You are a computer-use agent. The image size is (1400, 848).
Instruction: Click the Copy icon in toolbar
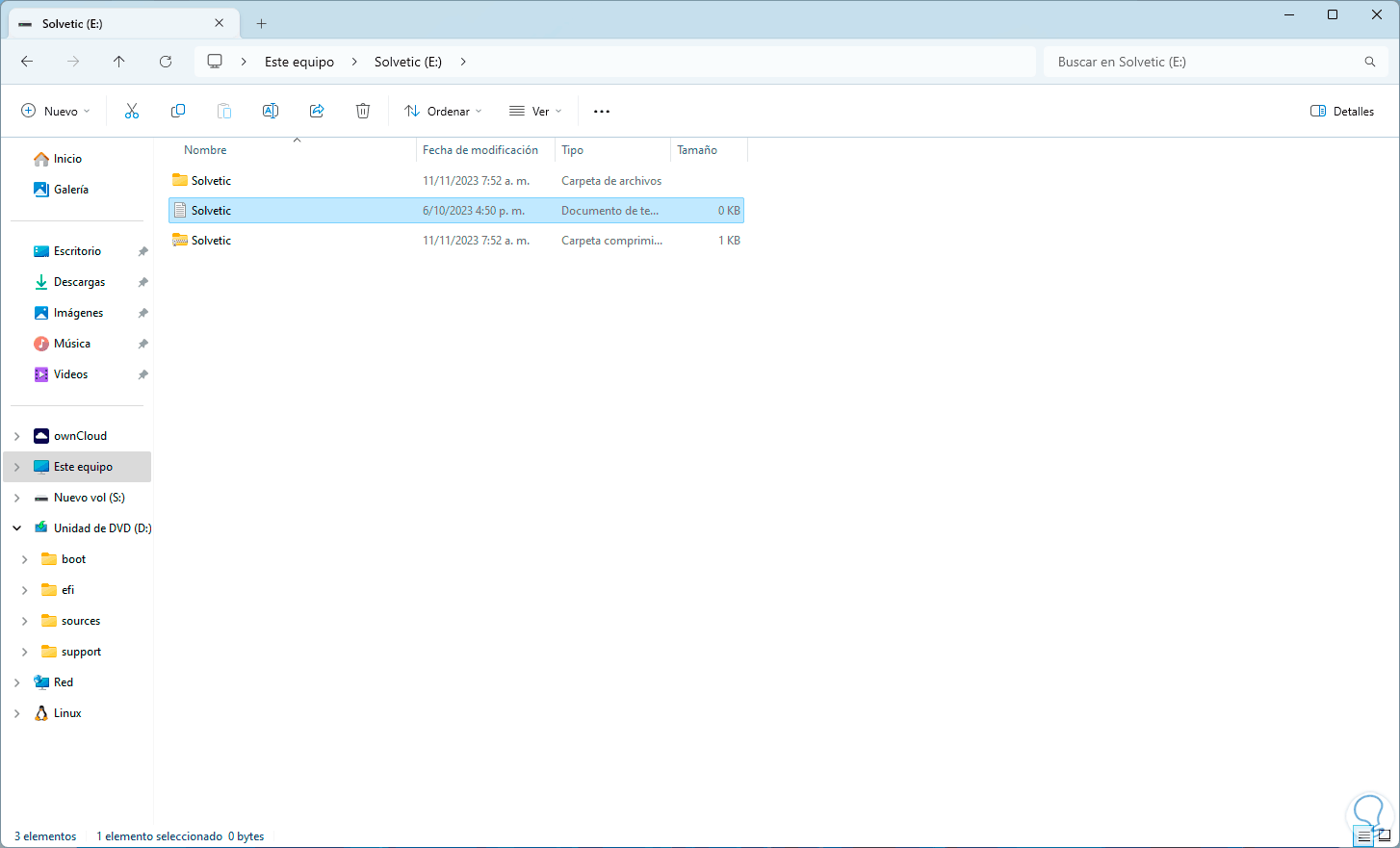click(178, 111)
